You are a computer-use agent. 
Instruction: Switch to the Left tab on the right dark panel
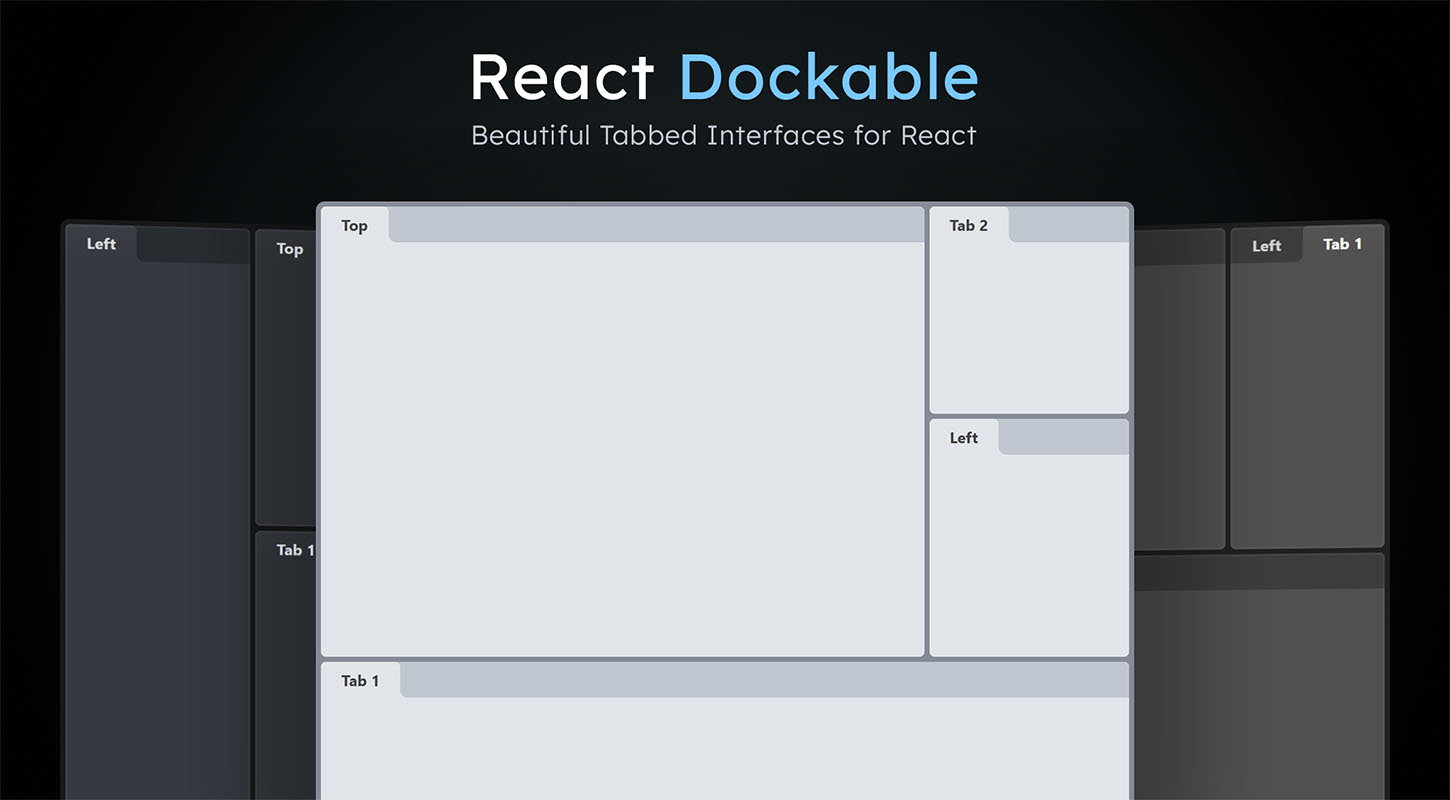[x=1266, y=245]
